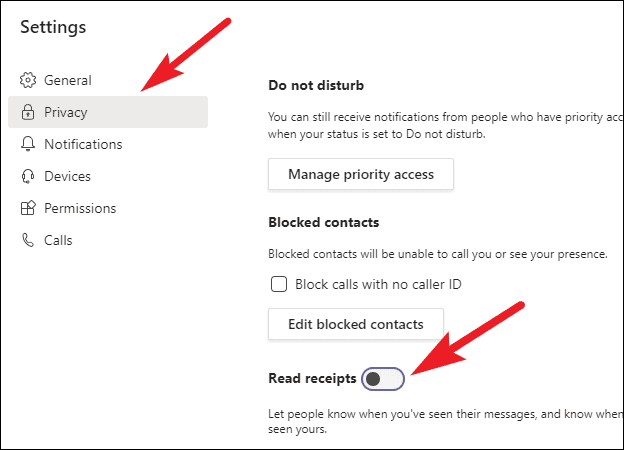Toggle the Read receipts switch
The height and width of the screenshot is (450, 624).
click(383, 379)
